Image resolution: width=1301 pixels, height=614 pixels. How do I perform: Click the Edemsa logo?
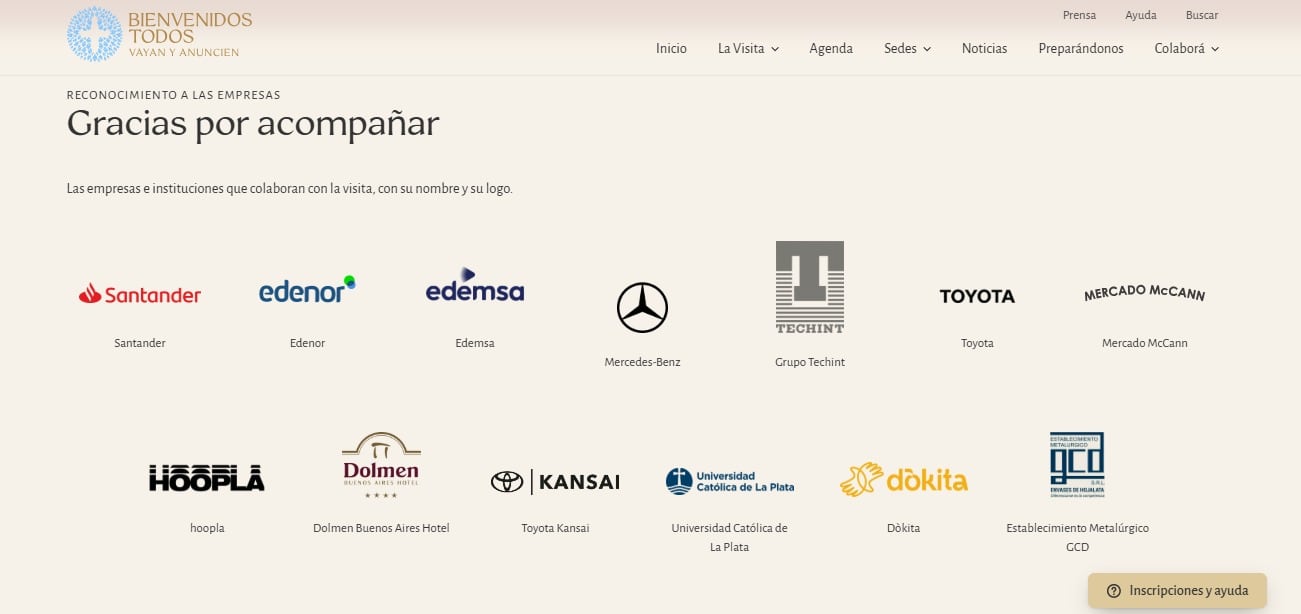(475, 285)
